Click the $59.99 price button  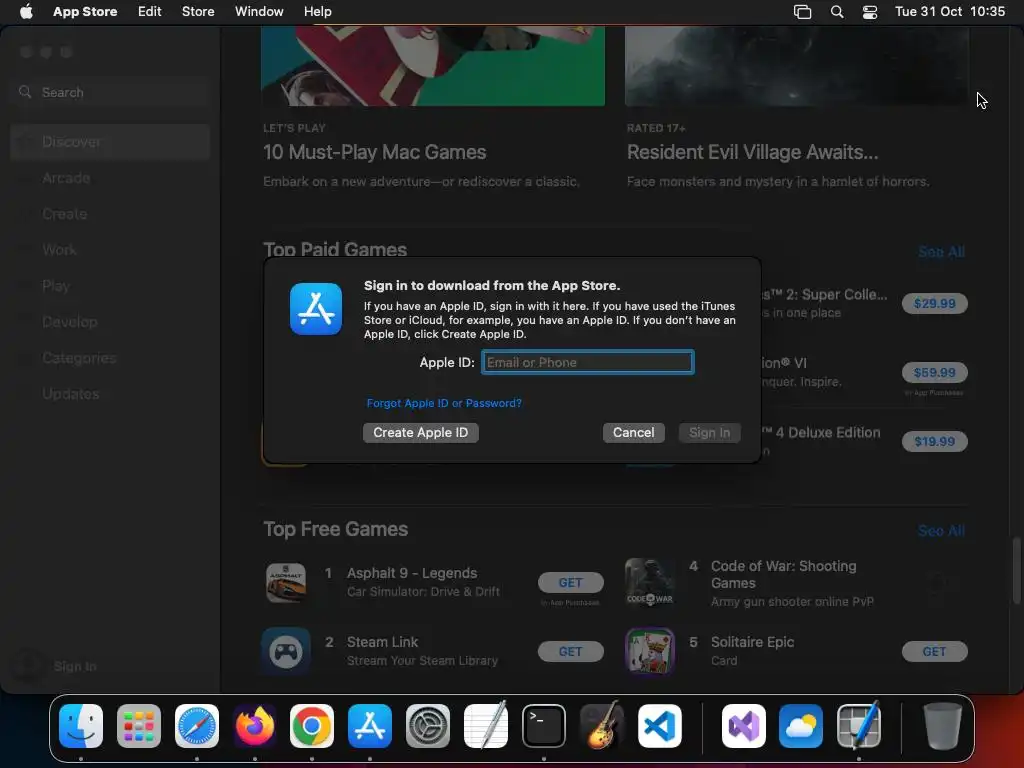pos(935,372)
